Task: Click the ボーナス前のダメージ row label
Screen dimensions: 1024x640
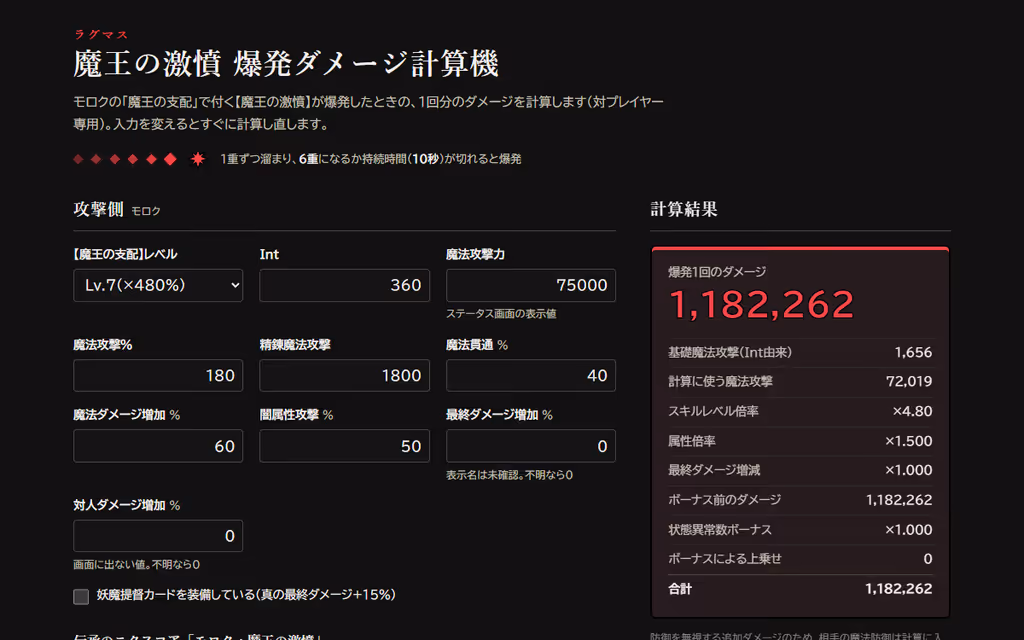Action: click(724, 500)
